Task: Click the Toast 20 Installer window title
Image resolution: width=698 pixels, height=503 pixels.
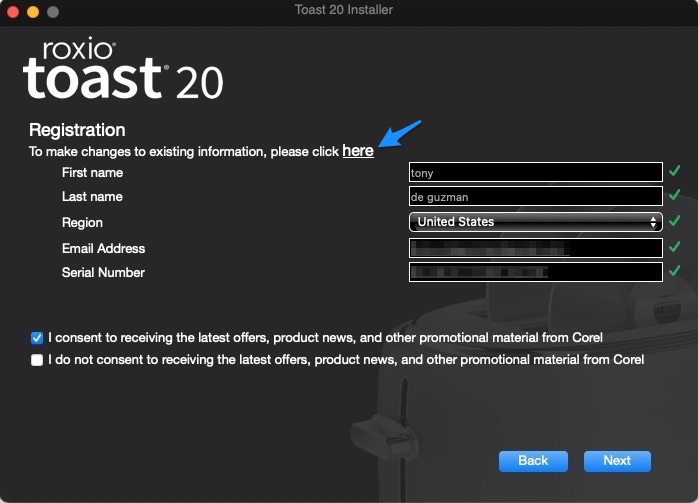Action: click(344, 10)
